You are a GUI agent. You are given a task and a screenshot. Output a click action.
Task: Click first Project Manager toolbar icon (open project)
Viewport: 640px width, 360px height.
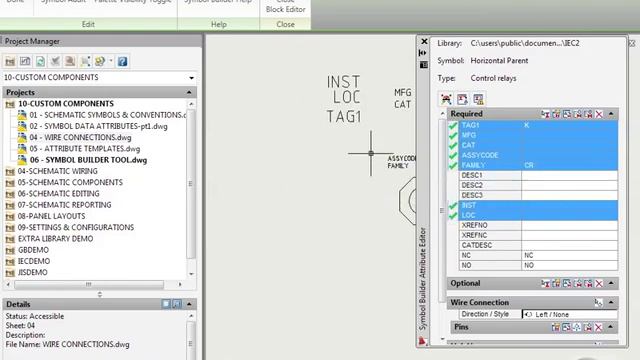click(x=10, y=62)
